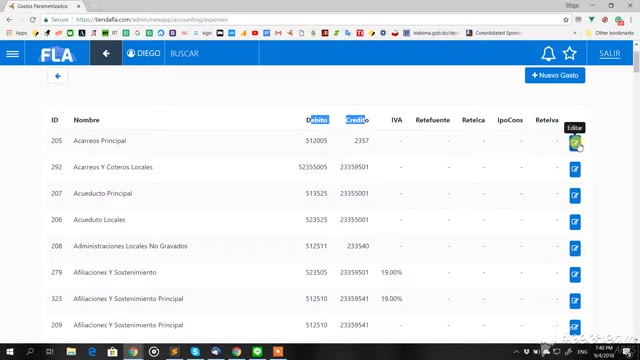Edit the Acueducto Principal row

click(x=575, y=196)
